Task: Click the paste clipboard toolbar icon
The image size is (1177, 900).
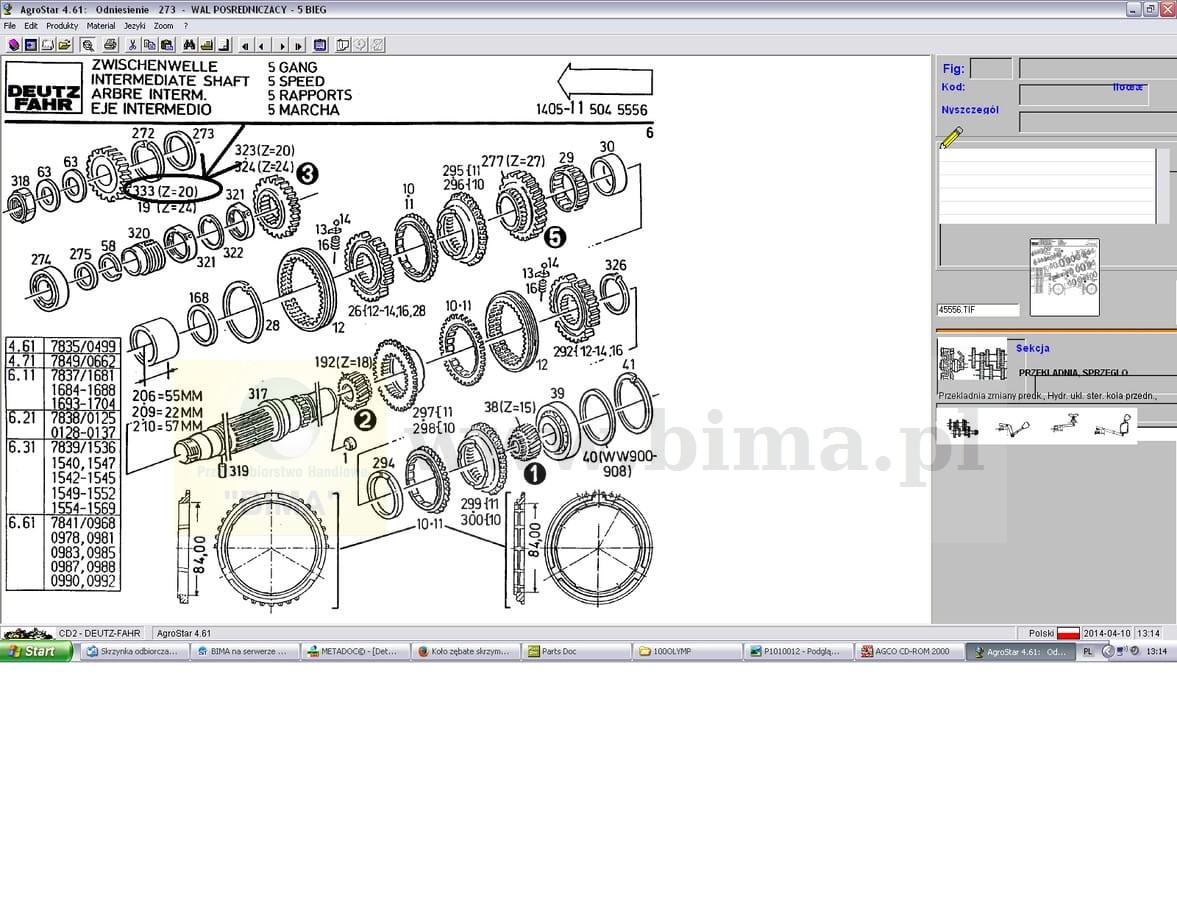Action: click(166, 45)
